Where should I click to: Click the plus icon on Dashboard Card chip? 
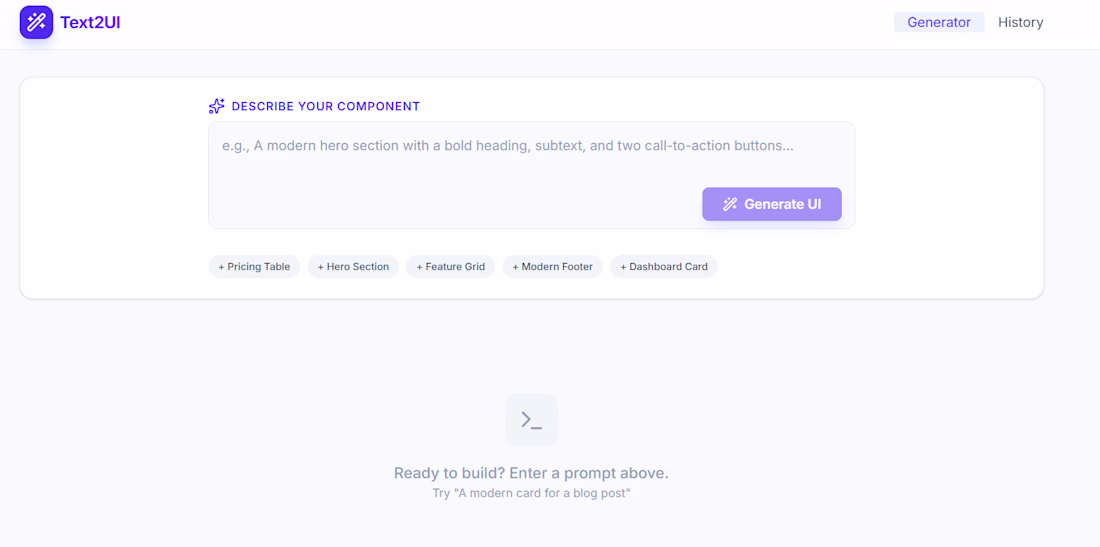click(623, 267)
